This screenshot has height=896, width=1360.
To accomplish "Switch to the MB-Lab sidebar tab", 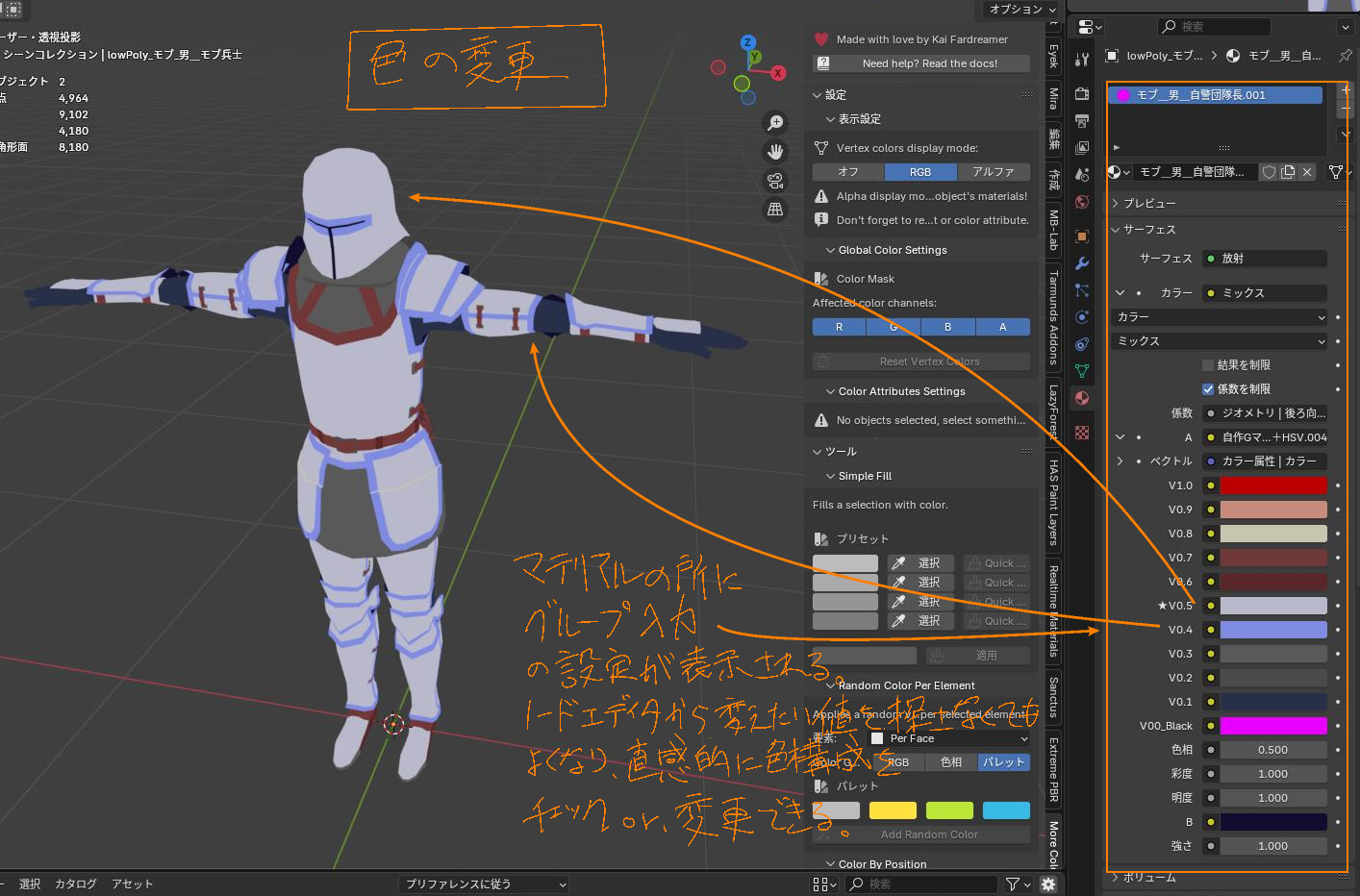I will pos(1054,230).
